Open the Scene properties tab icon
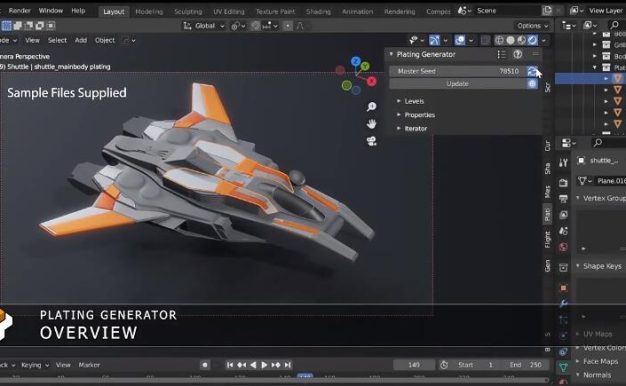Image resolution: width=626 pixels, height=386 pixels. [563, 231]
